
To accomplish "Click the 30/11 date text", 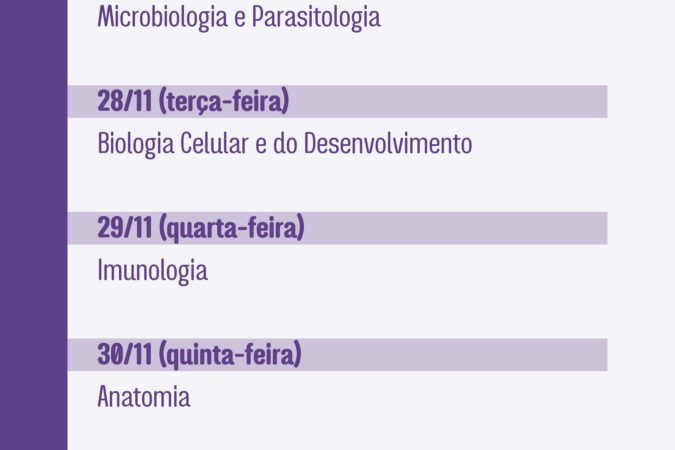I will click(x=124, y=354).
